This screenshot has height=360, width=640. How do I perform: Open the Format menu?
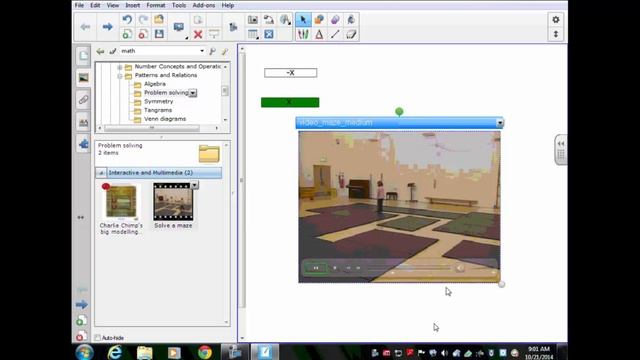156,5
